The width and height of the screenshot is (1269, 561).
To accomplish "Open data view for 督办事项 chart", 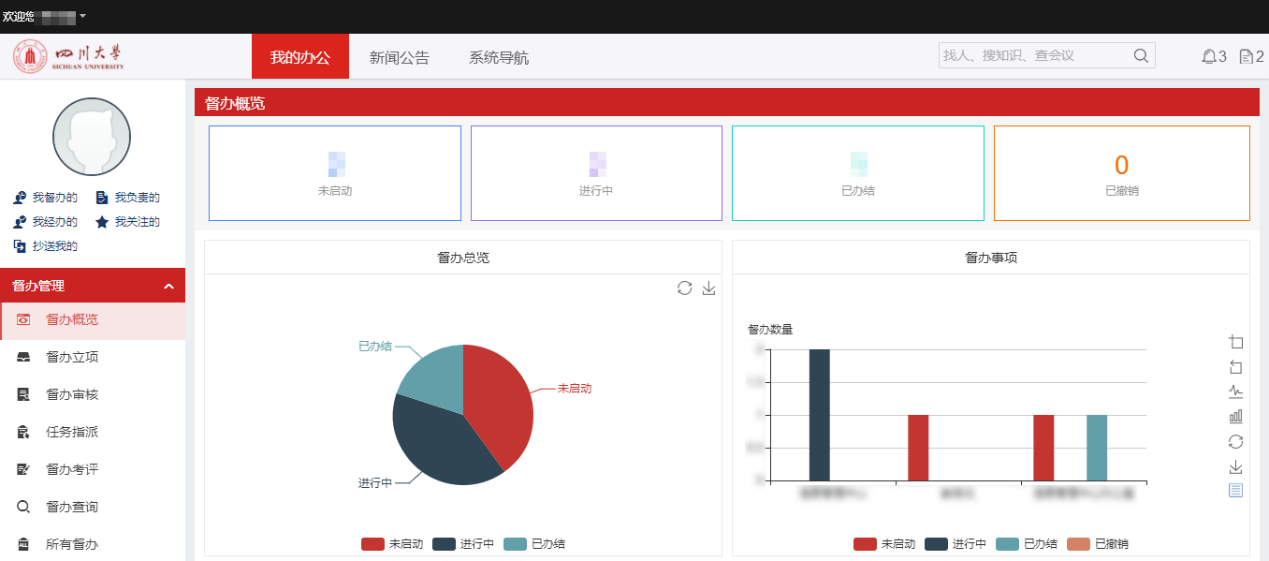I will pos(1236,490).
